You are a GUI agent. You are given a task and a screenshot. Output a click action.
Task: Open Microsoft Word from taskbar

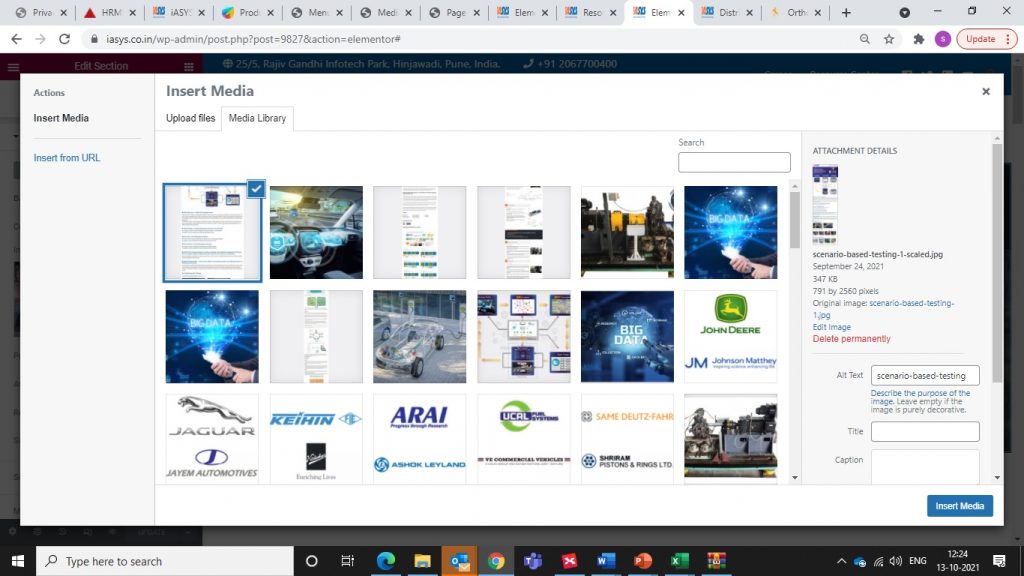[x=606, y=561]
